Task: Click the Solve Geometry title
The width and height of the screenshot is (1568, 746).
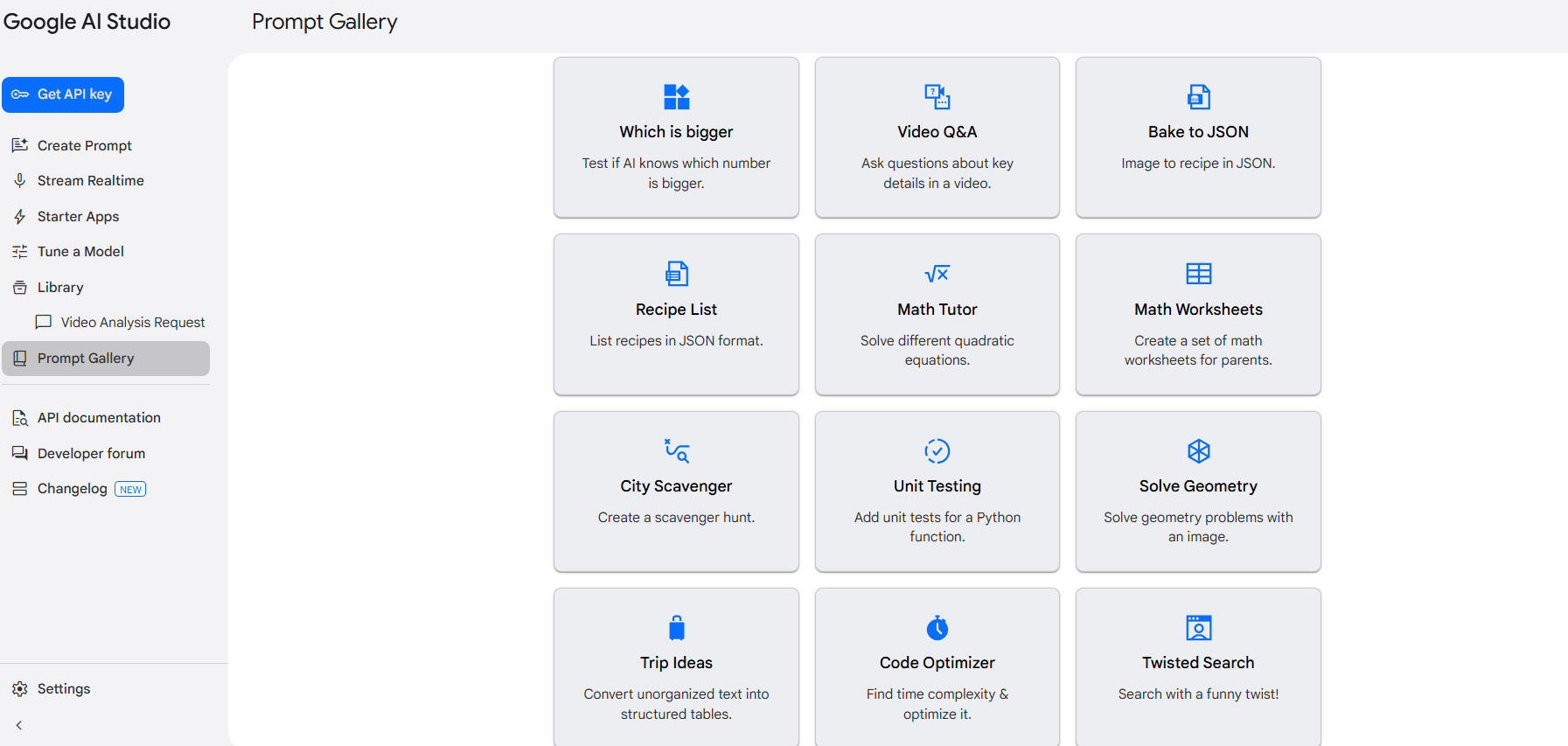Action: click(x=1198, y=486)
